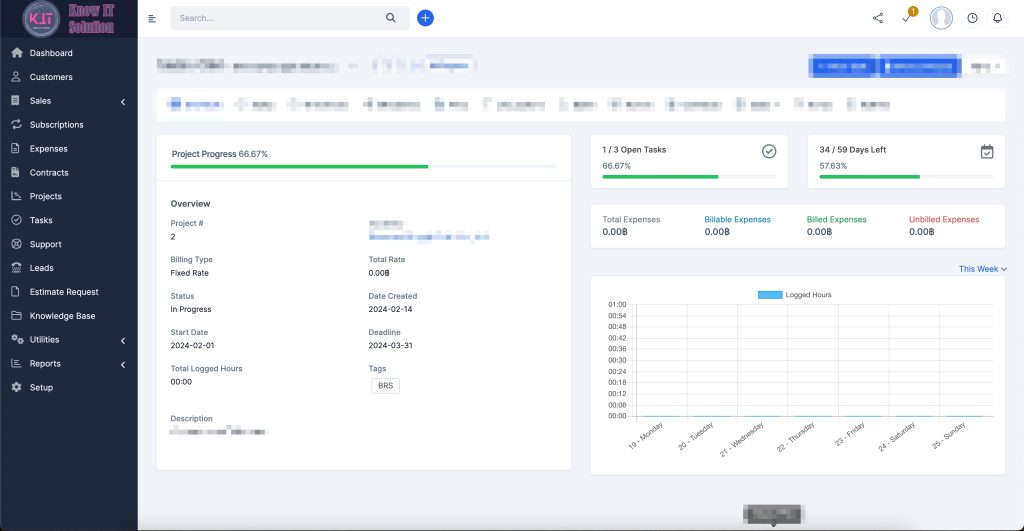
Task: Expand the Reports sidebar submenu
Action: (x=122, y=364)
